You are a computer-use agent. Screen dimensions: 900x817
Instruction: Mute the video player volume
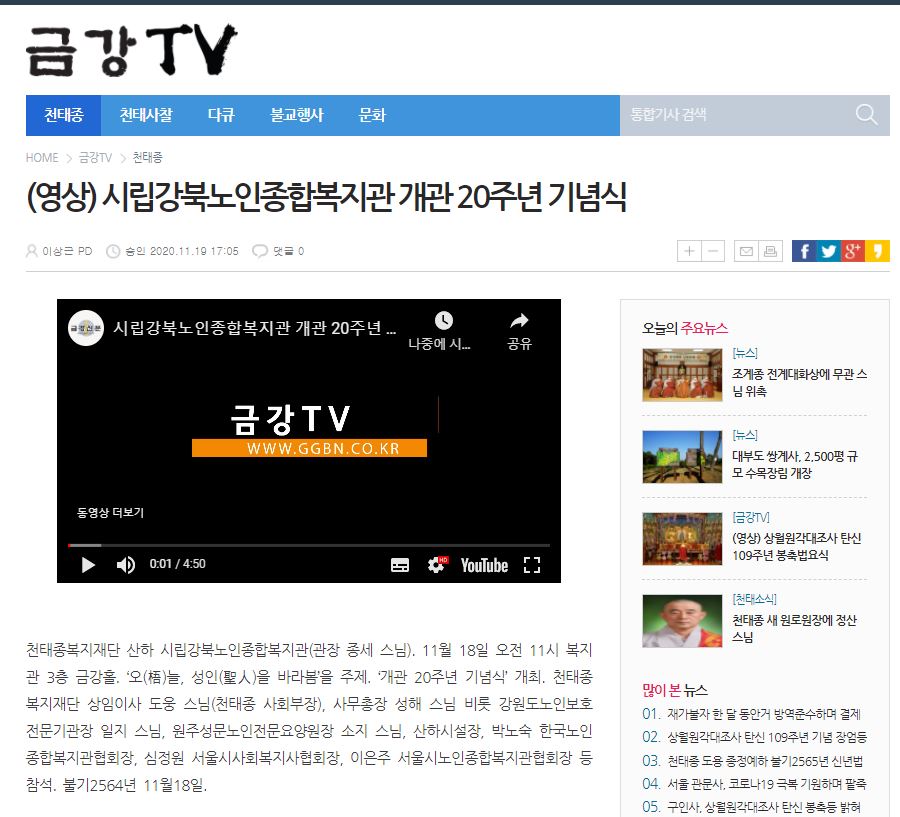point(126,565)
